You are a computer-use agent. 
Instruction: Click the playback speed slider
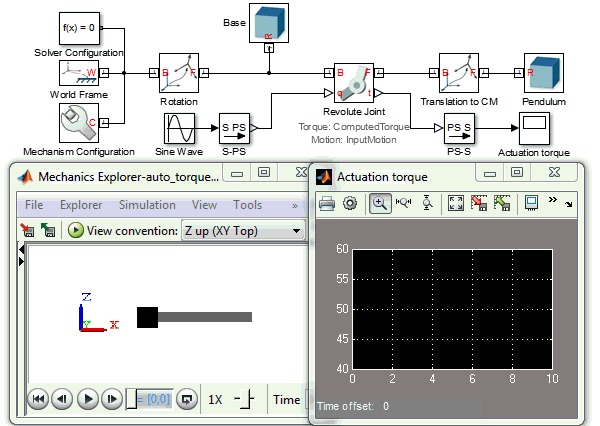point(245,399)
